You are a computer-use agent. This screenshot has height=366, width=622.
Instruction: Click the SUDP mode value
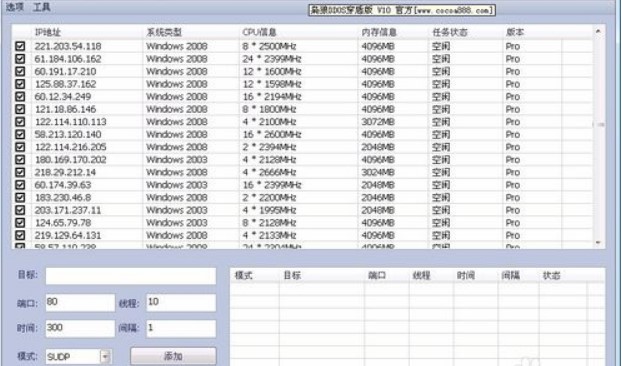click(x=59, y=357)
